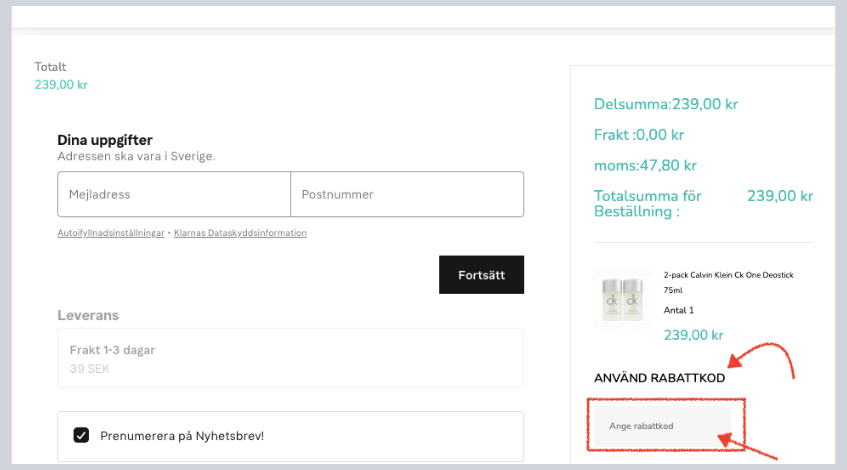Click the Antal 1 quantity text
This screenshot has width=847, height=470.
[678, 310]
